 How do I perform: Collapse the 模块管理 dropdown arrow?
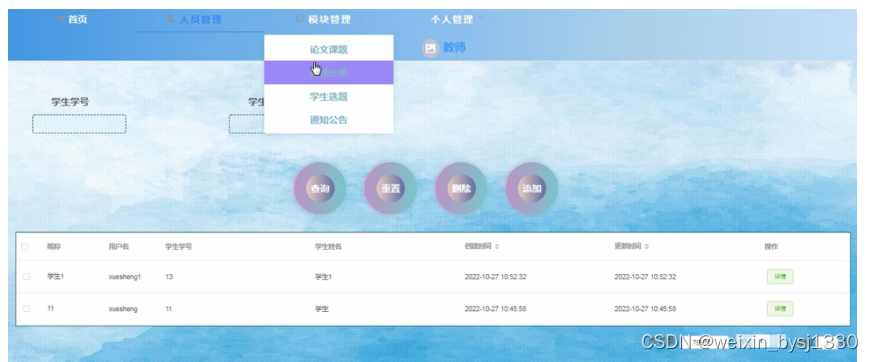pos(360,20)
